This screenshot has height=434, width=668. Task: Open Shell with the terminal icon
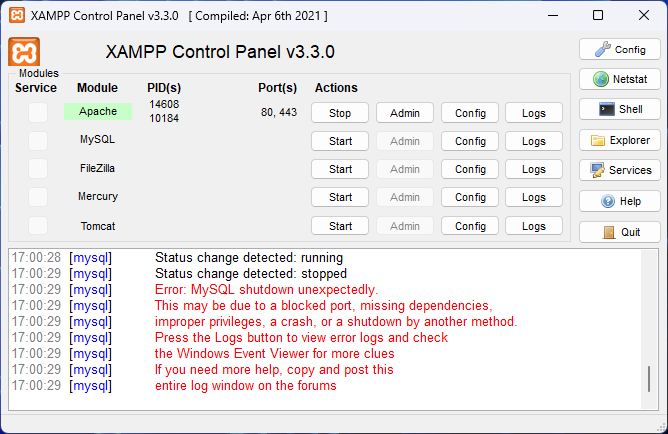click(x=619, y=109)
